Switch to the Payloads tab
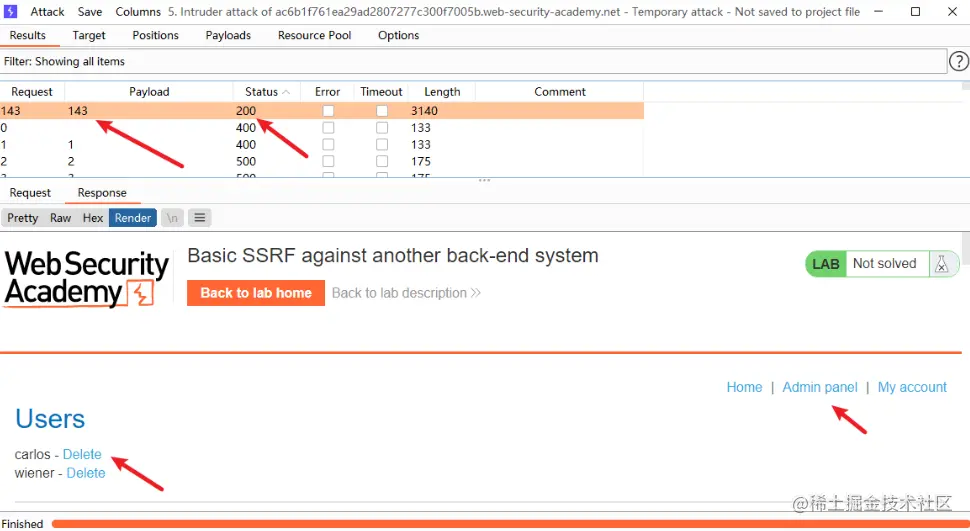The height and width of the screenshot is (531, 970). pyautogui.click(x=228, y=35)
